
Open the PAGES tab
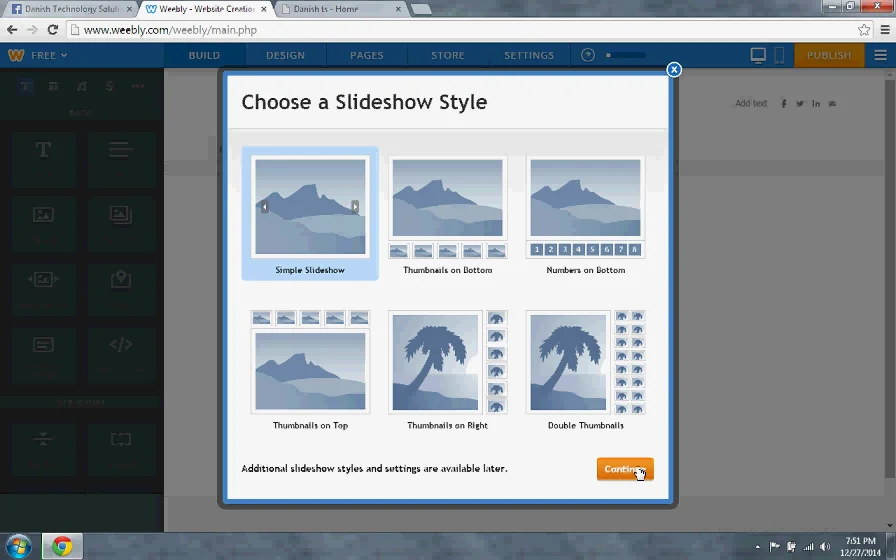pos(367,55)
